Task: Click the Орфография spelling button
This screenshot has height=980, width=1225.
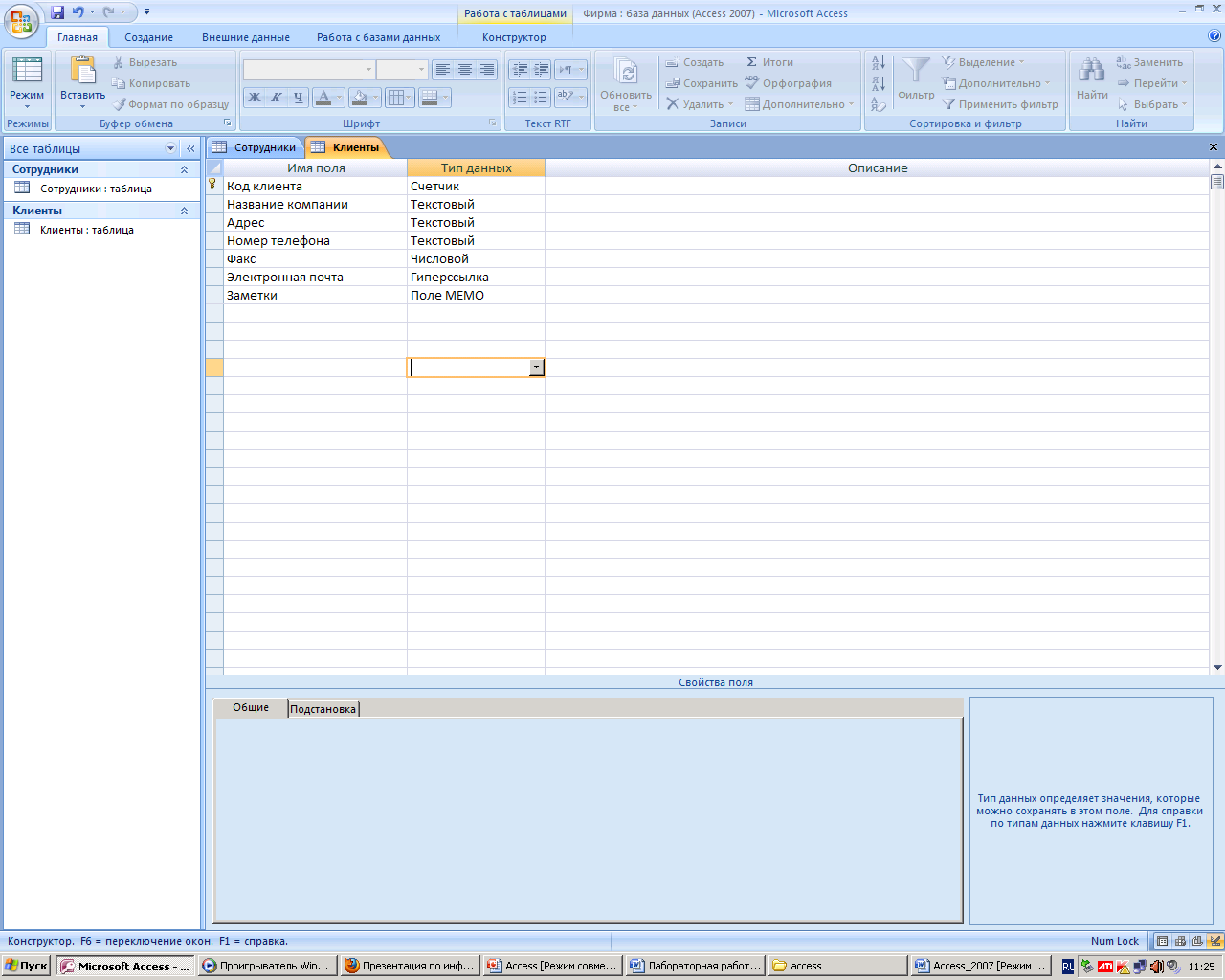Action: tap(788, 83)
